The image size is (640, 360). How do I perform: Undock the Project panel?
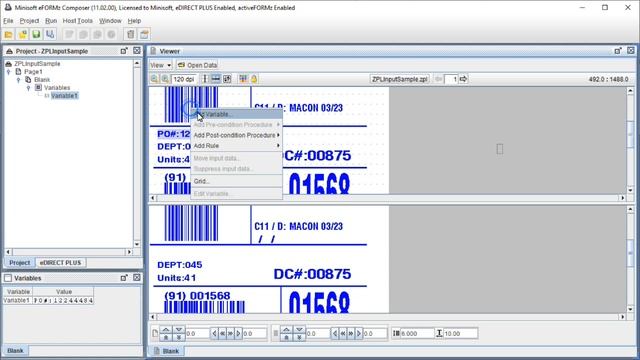(x=124, y=51)
